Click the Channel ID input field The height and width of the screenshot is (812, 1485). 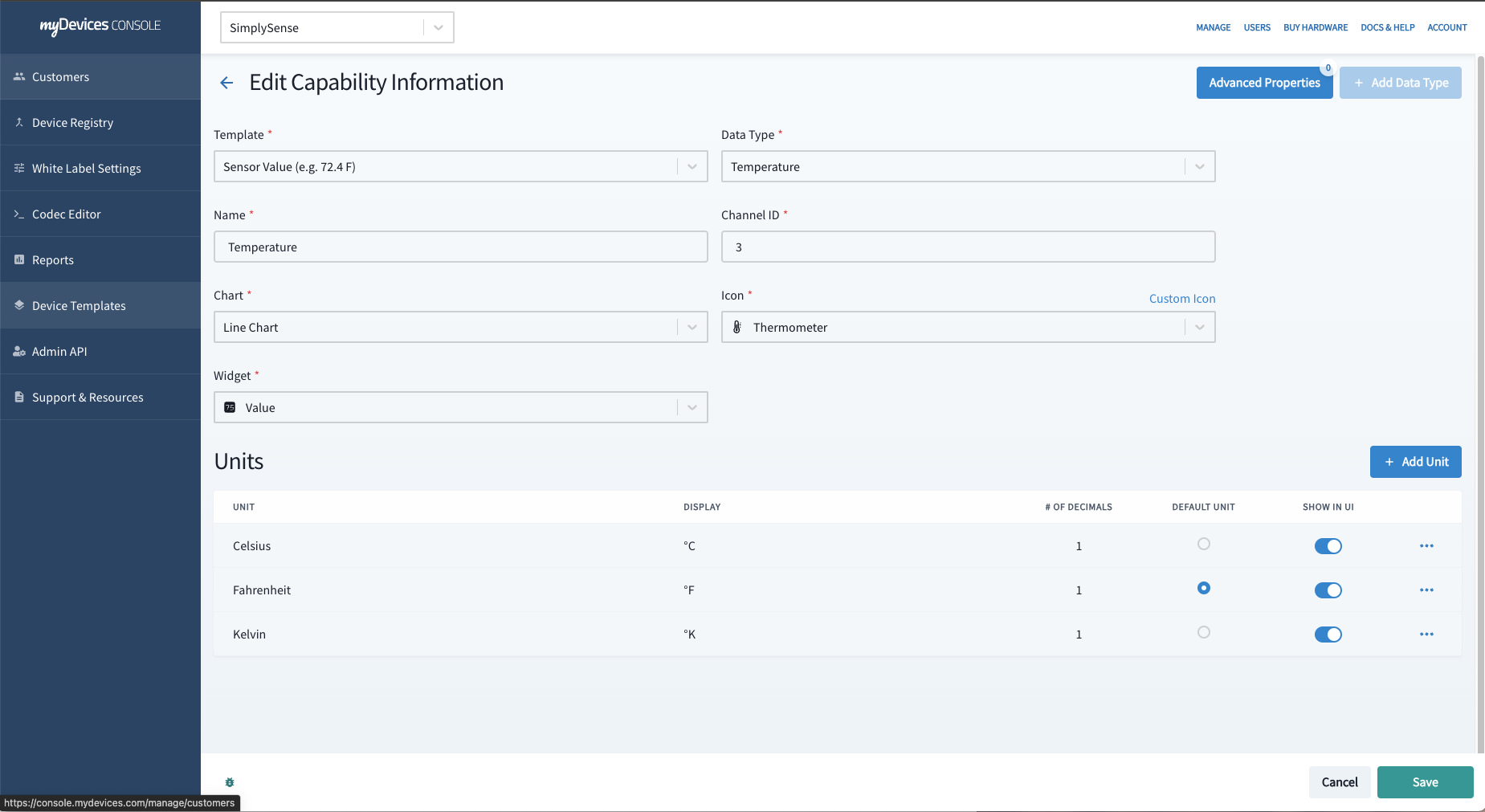tap(968, 247)
